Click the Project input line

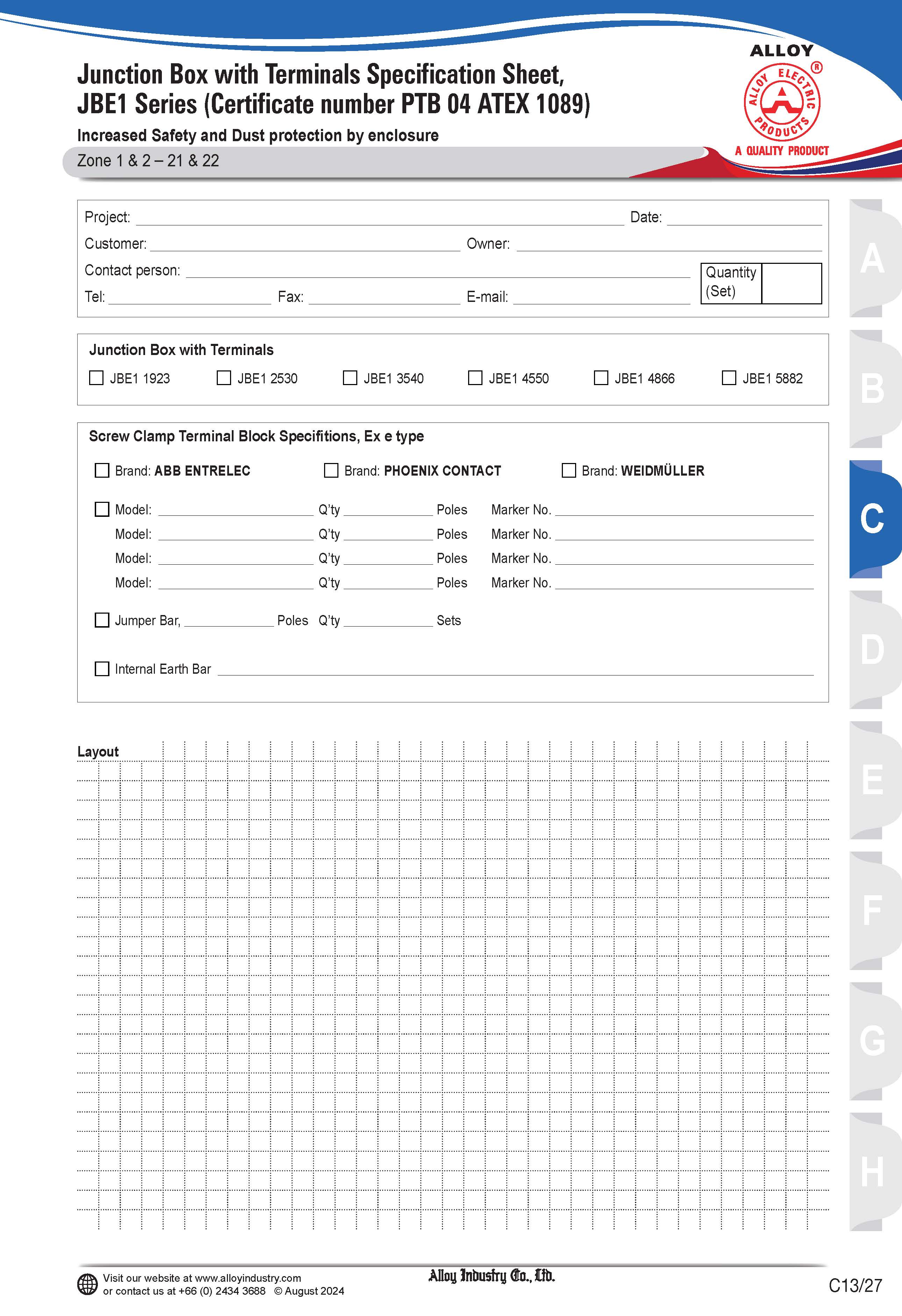380,218
